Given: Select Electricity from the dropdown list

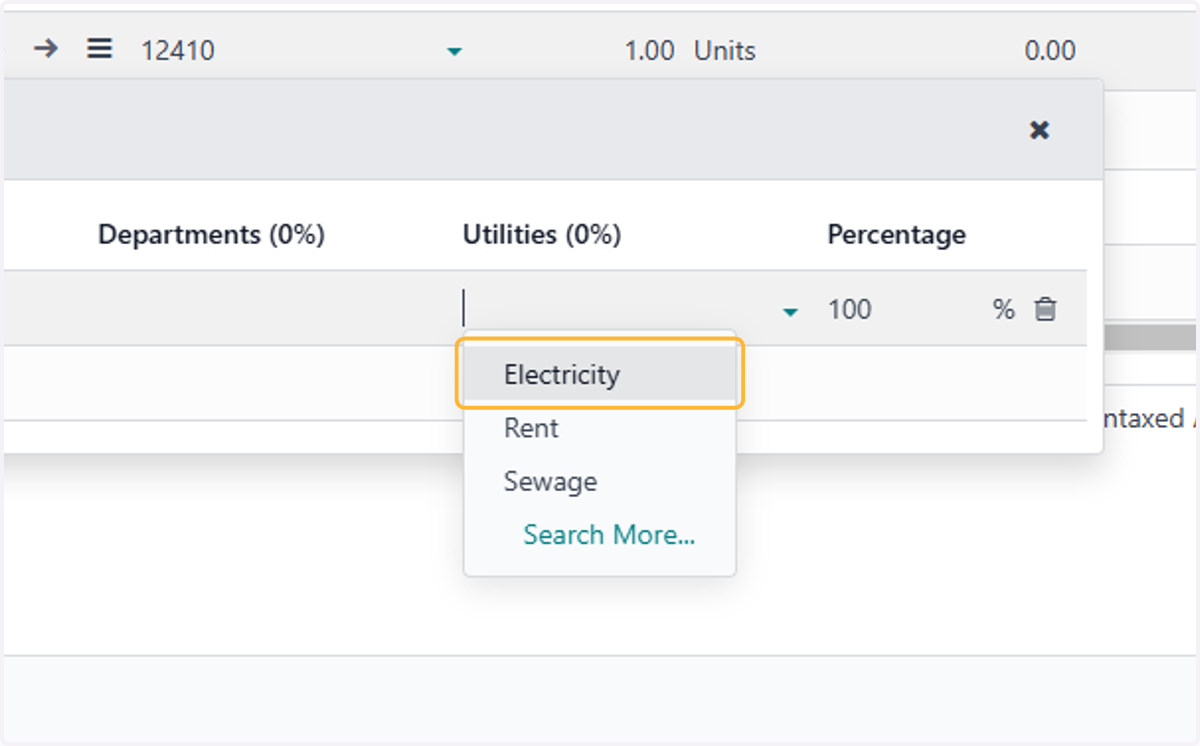Looking at the screenshot, I should coord(600,375).
